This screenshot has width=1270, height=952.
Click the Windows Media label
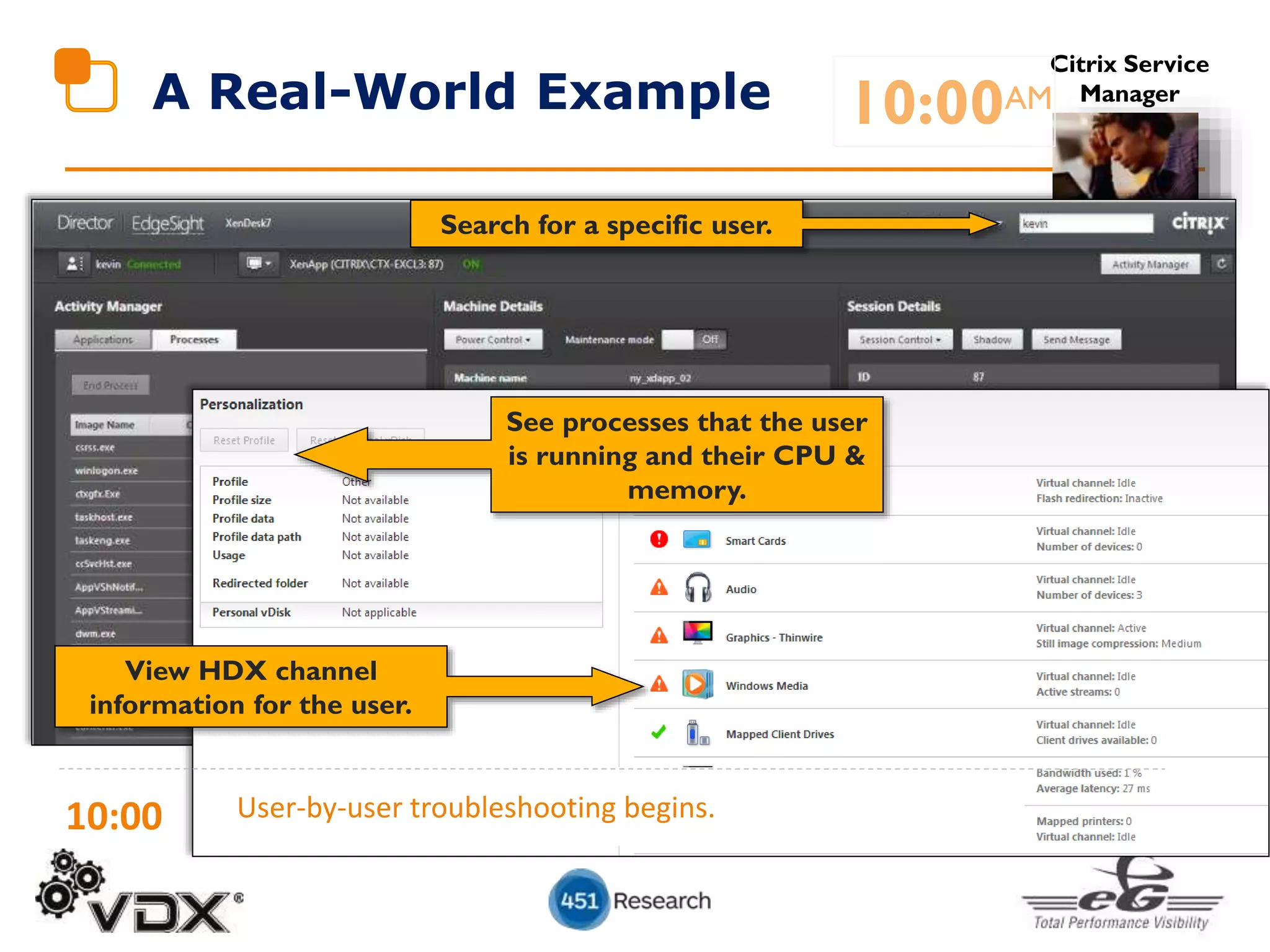(x=766, y=686)
